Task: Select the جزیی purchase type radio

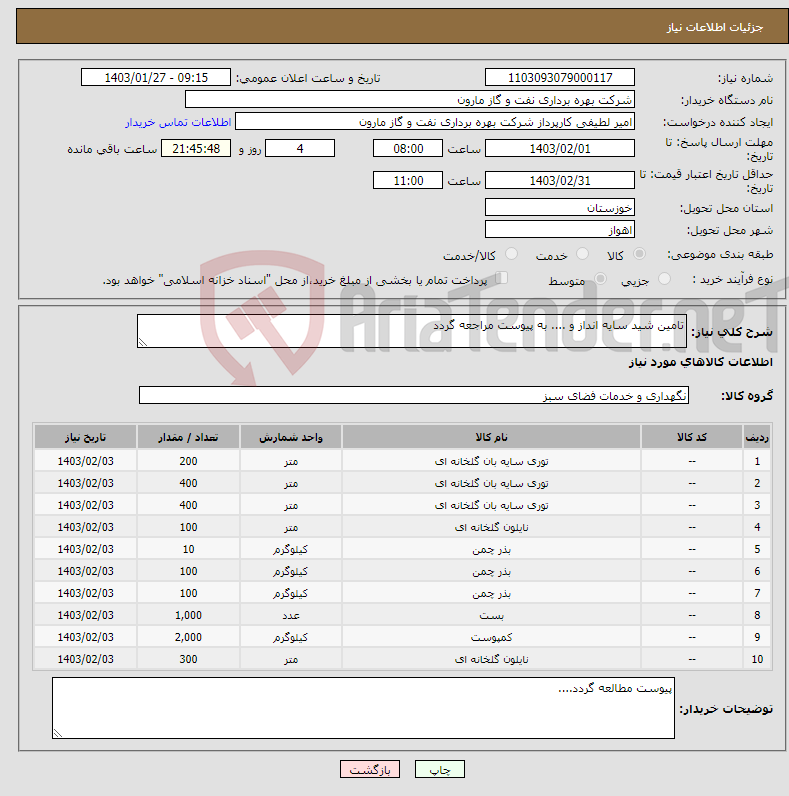Action: [x=664, y=279]
